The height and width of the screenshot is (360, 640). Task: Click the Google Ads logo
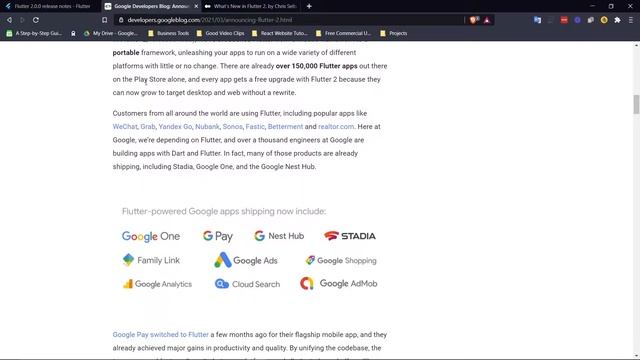[246, 260]
